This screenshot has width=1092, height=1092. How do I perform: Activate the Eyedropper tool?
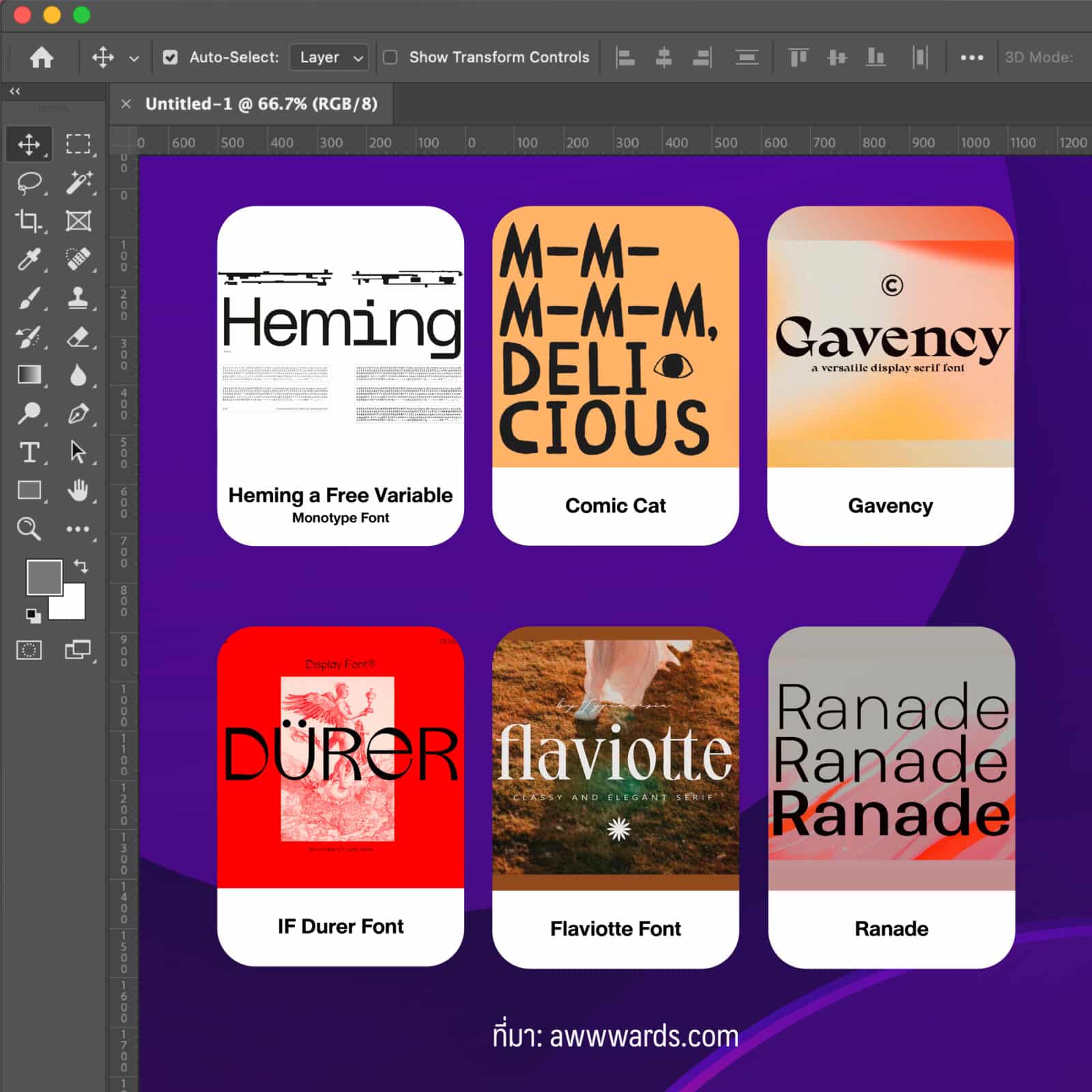click(29, 260)
